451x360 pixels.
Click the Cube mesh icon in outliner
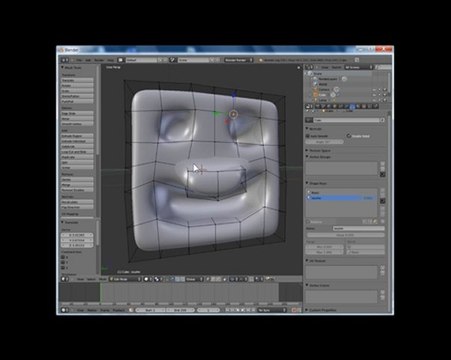tap(315, 95)
